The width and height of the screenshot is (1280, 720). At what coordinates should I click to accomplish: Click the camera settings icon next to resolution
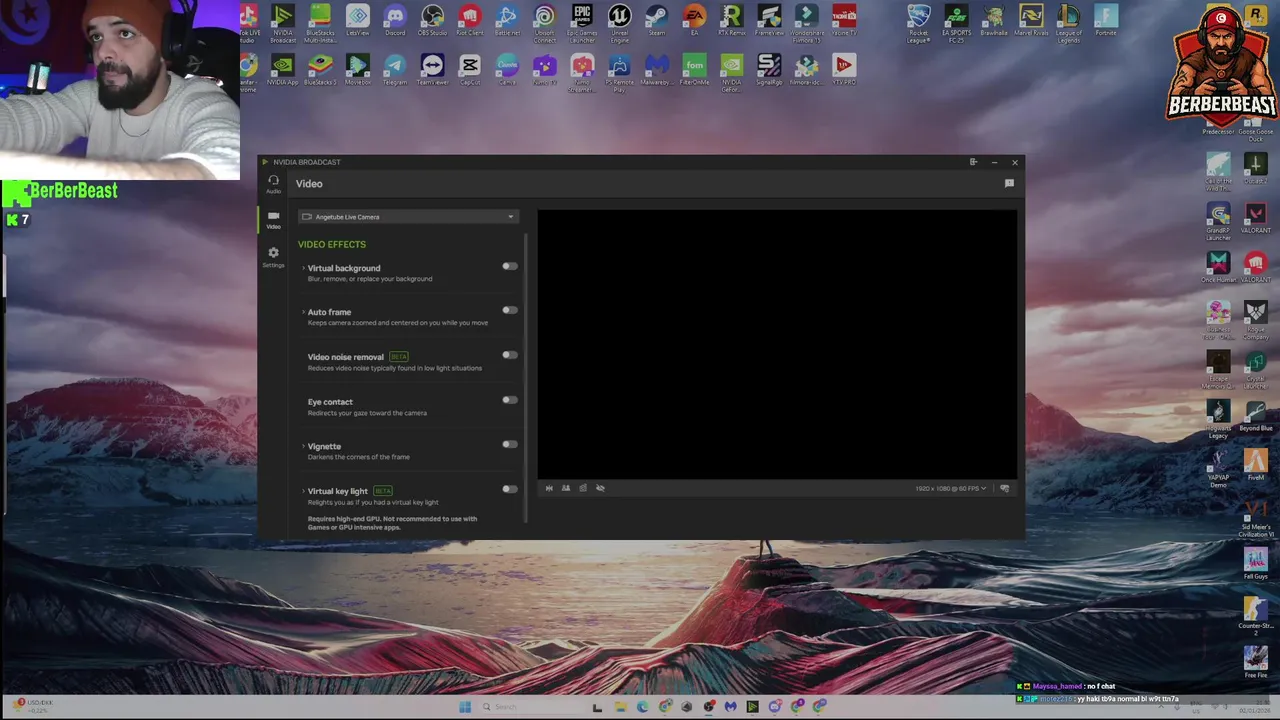coord(1005,489)
